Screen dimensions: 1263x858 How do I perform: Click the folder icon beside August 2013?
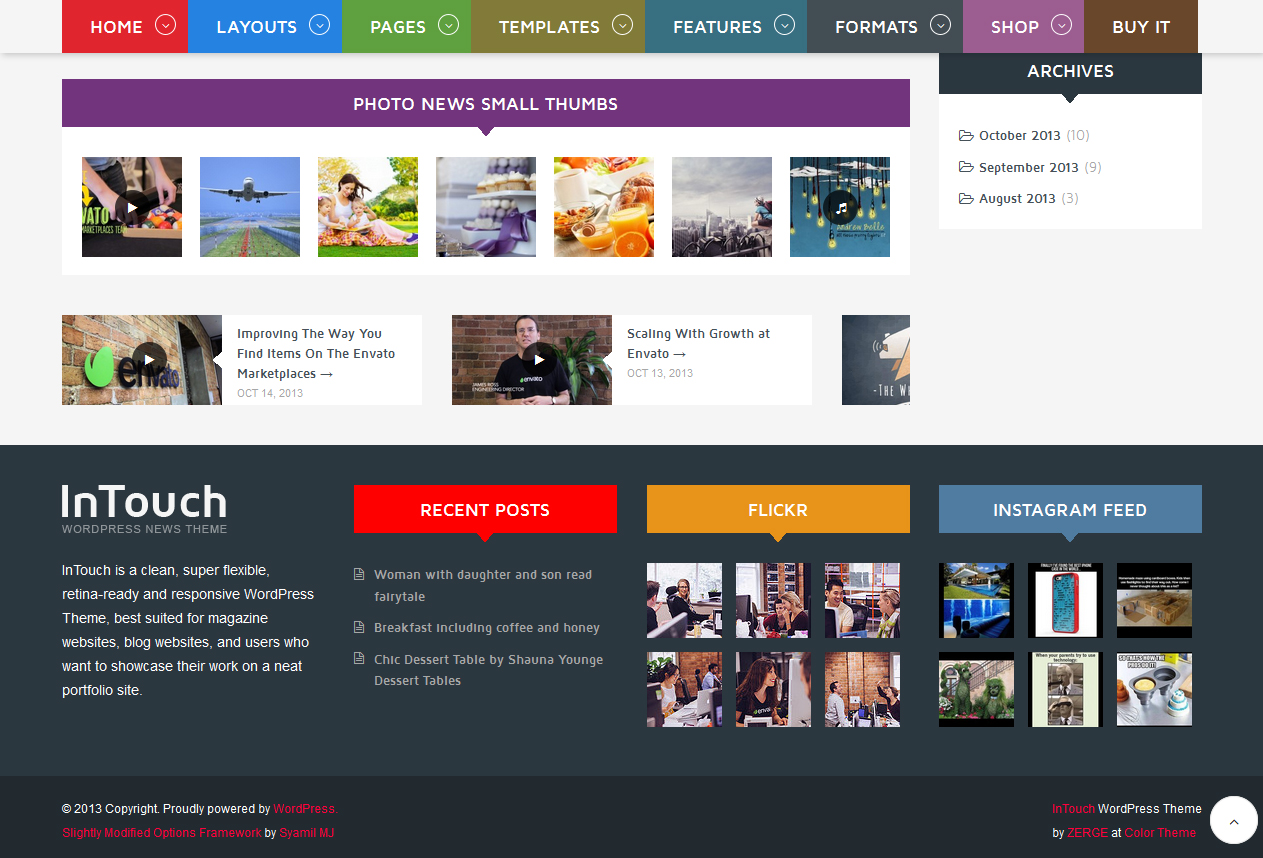point(965,198)
